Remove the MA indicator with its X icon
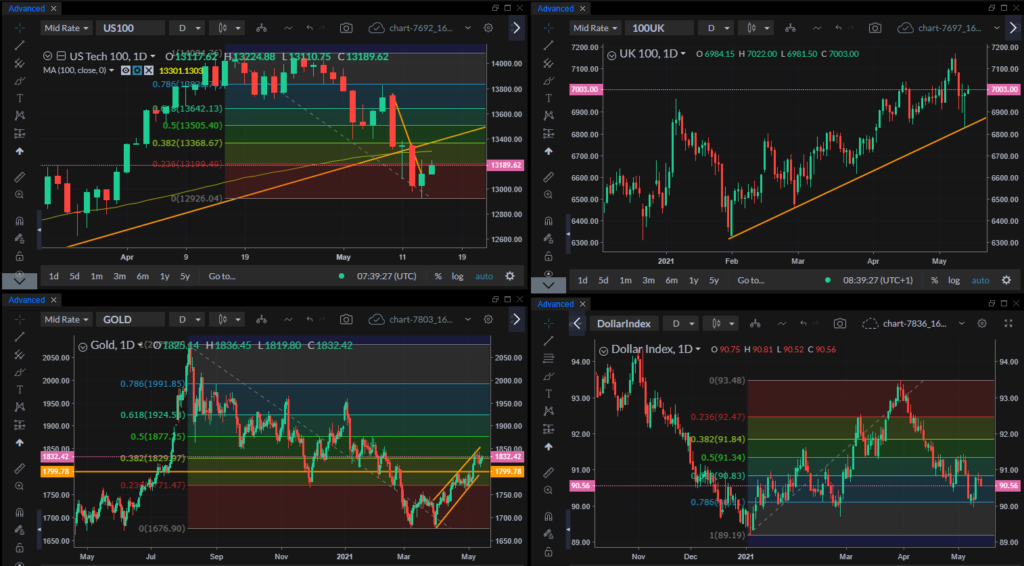1024x566 pixels. [149, 71]
